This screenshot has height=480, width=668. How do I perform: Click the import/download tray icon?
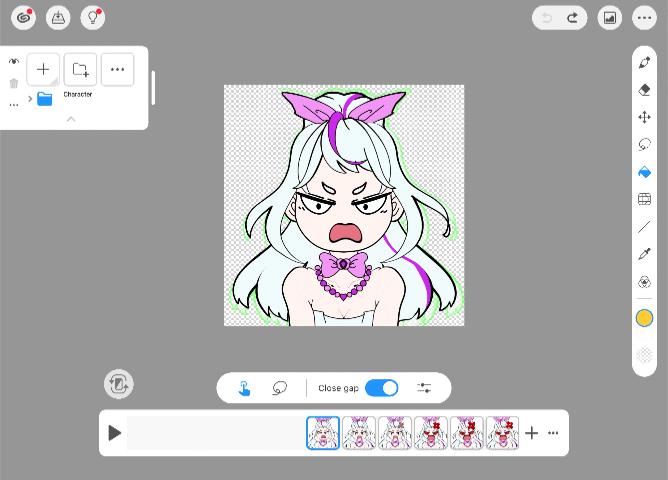pos(58,18)
